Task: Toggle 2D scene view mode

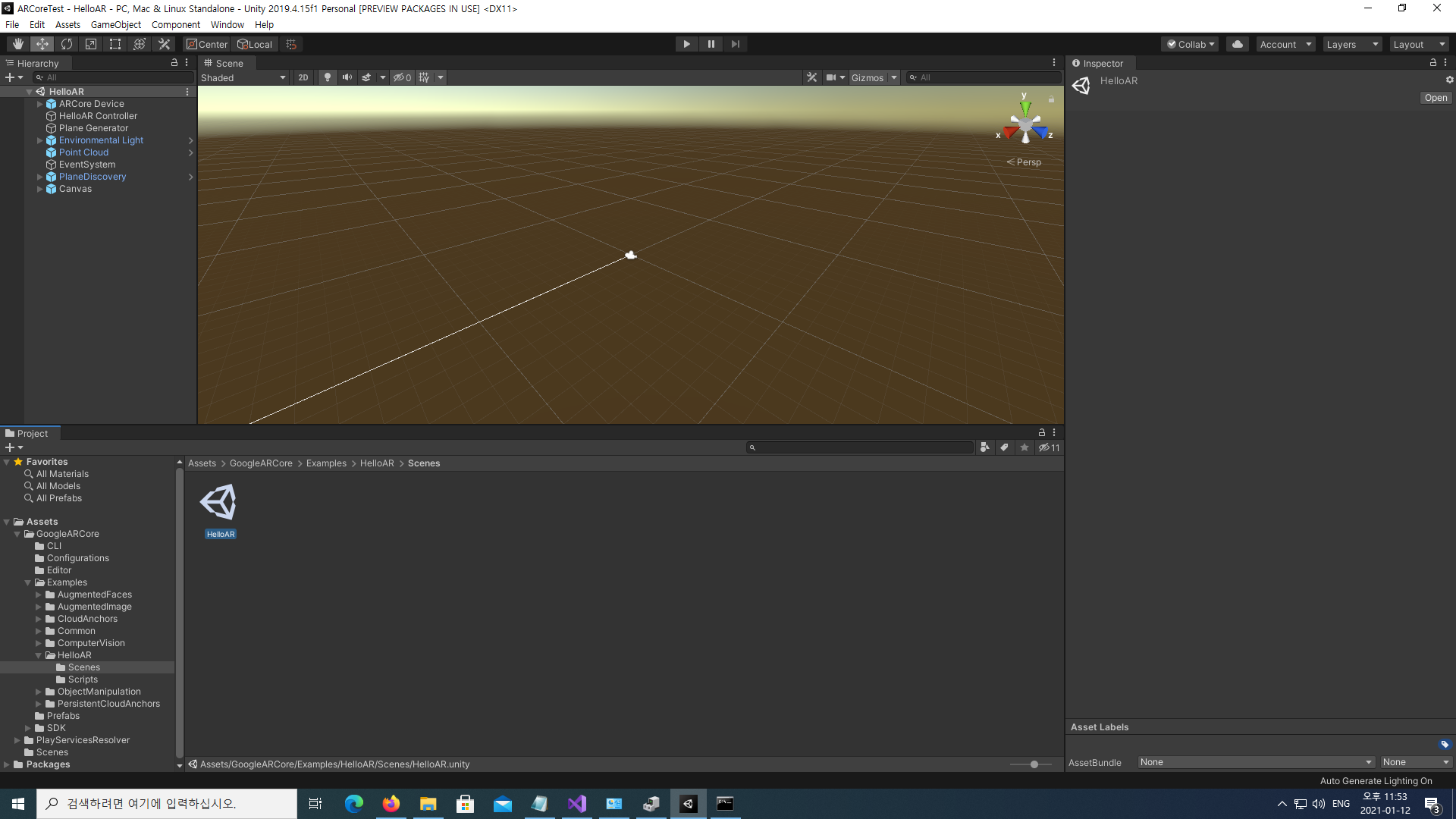Action: pyautogui.click(x=303, y=77)
